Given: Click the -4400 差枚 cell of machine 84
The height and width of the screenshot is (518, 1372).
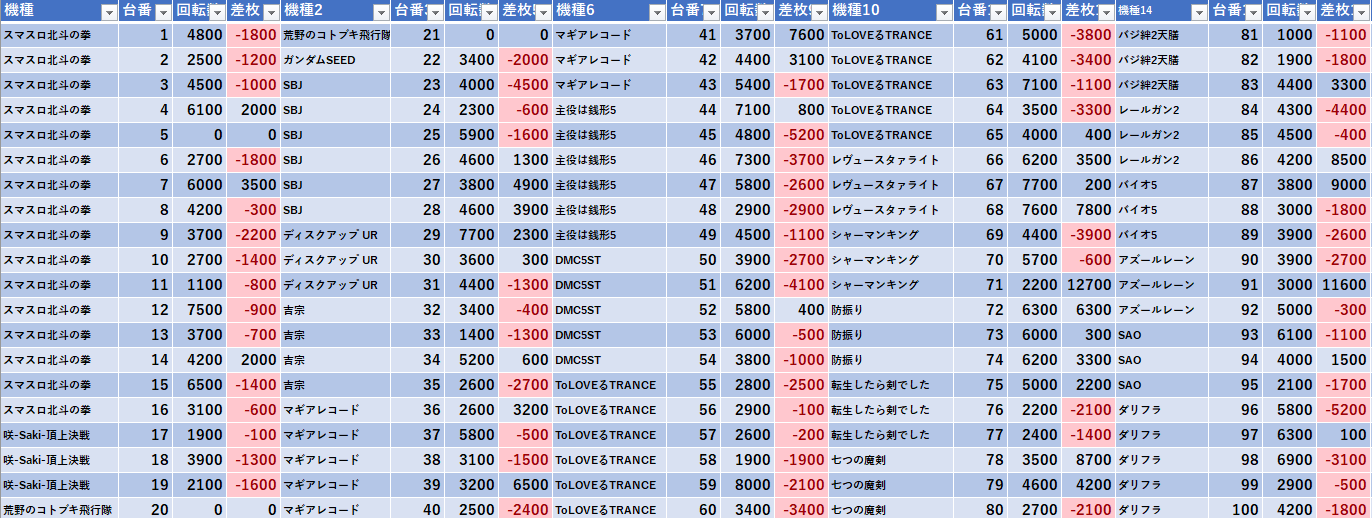Looking at the screenshot, I should (x=1343, y=110).
